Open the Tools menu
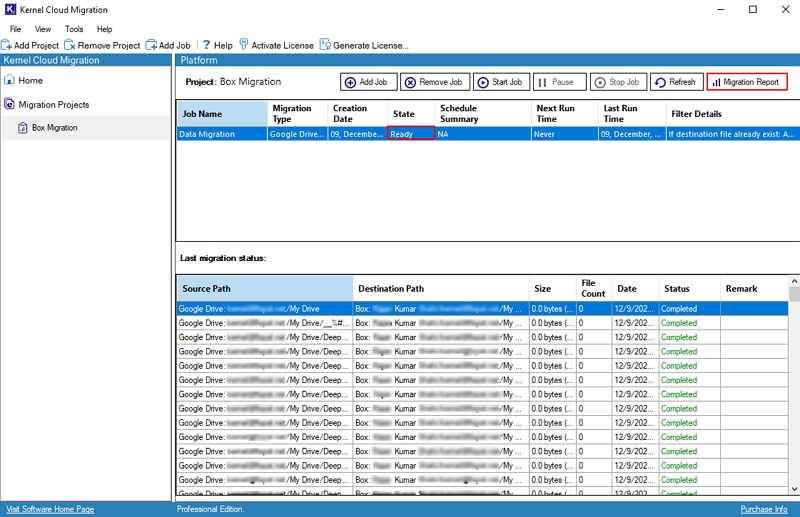The image size is (800, 517). tap(74, 29)
